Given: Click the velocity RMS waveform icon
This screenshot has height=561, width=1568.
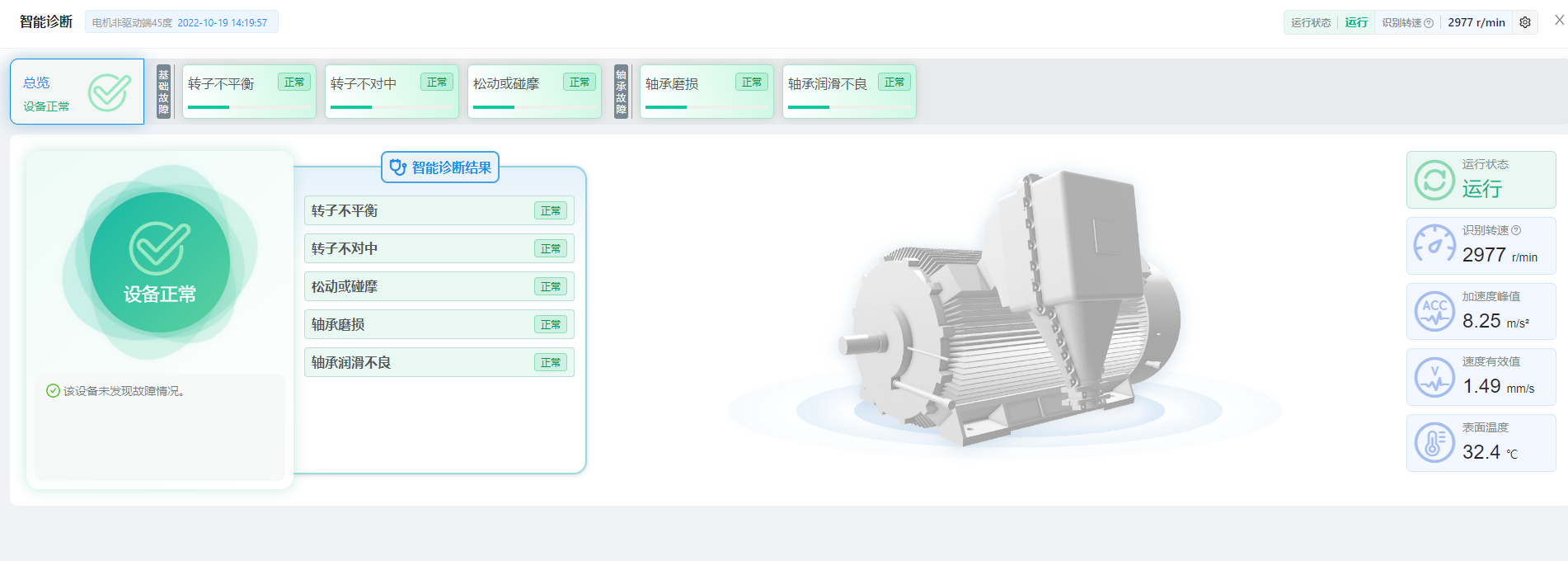Looking at the screenshot, I should [x=1434, y=377].
